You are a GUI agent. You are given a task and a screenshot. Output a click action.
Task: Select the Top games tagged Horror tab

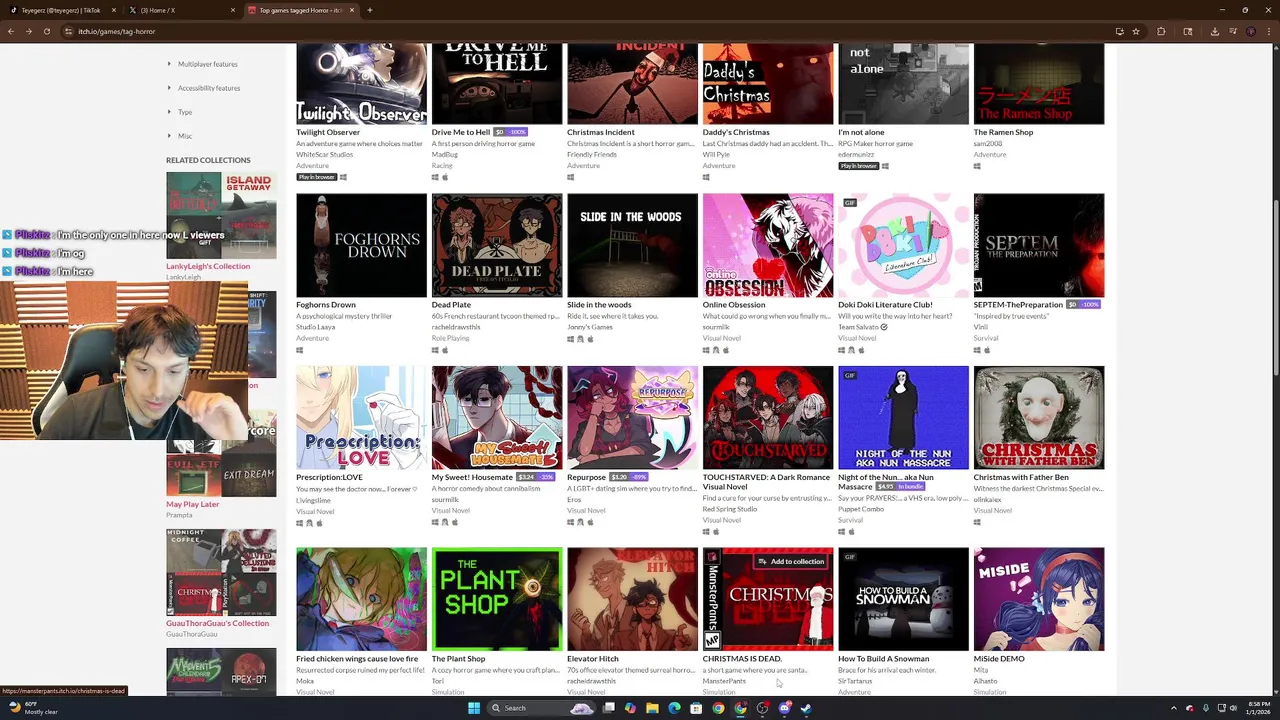(x=300, y=10)
